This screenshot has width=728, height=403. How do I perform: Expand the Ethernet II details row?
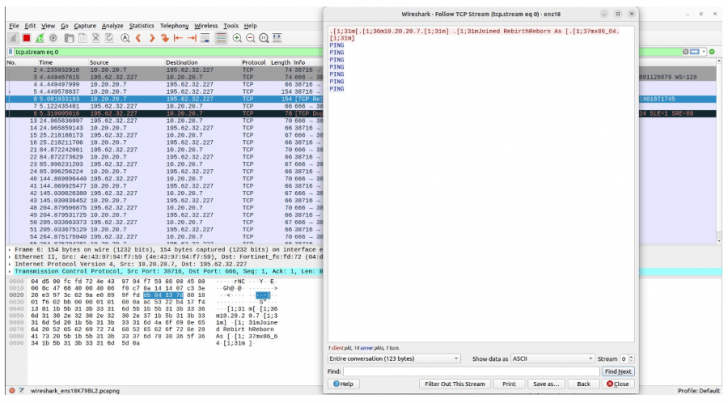coord(10,257)
